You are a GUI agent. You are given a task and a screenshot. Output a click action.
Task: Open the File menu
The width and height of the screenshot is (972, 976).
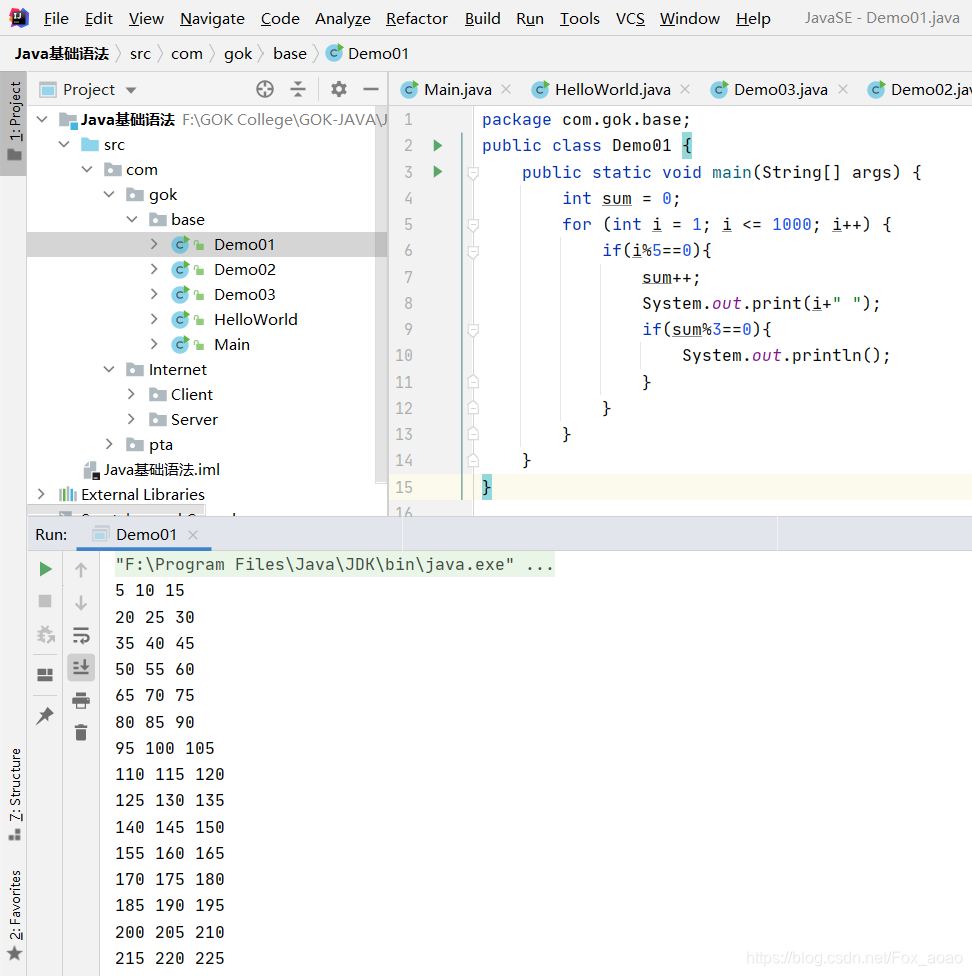[56, 19]
